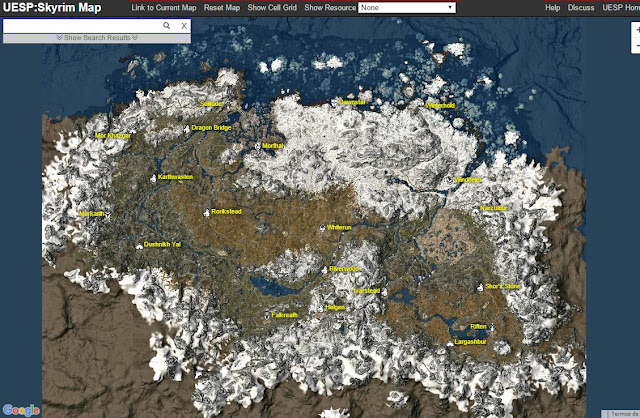
Task: Click the Winterhold label
Action: (x=440, y=105)
